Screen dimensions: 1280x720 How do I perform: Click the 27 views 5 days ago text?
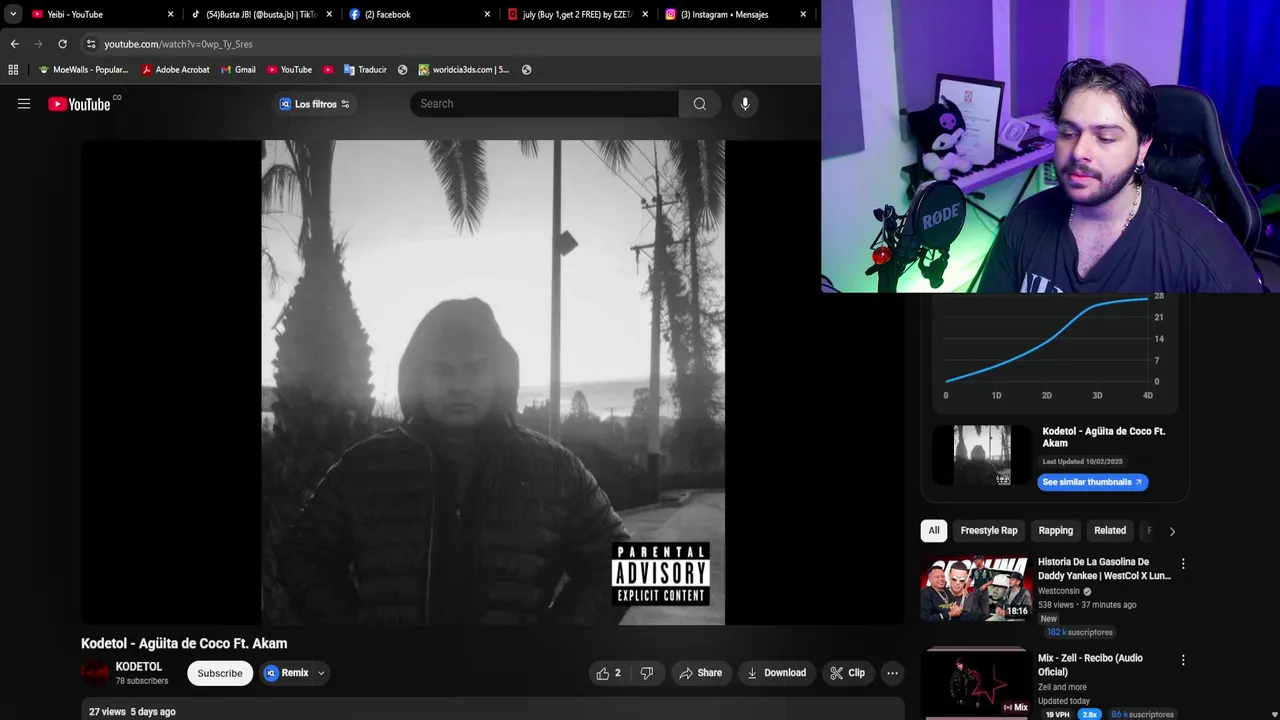tap(132, 712)
